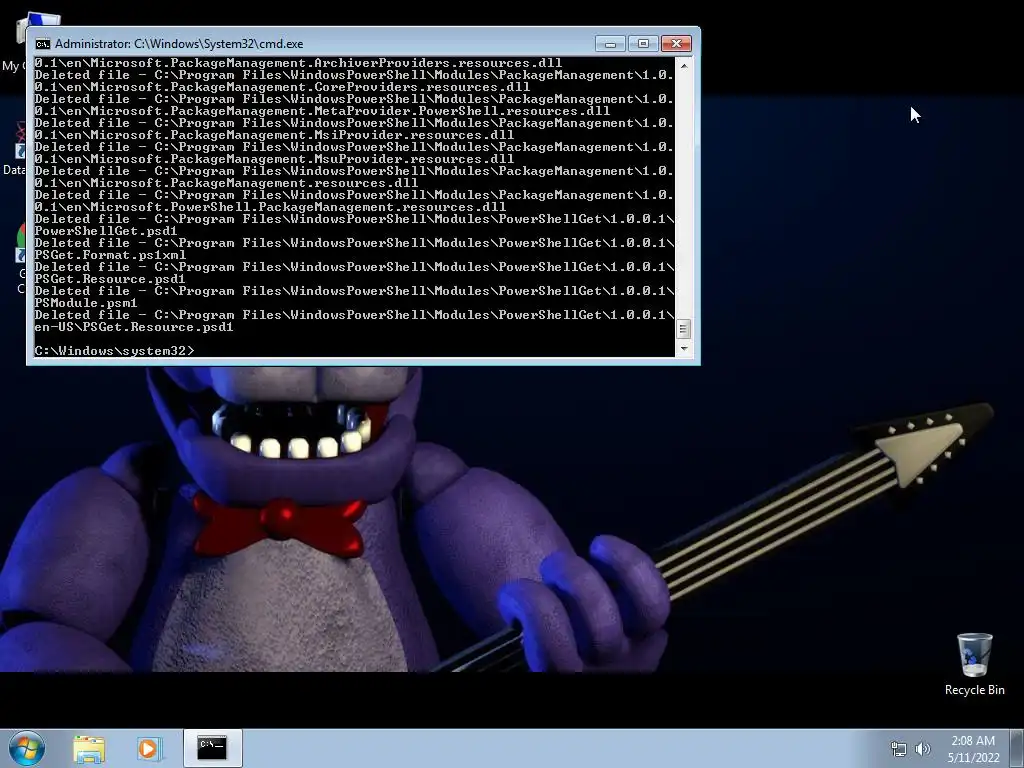This screenshot has height=768, width=1024.
Task: Click the PSModule.psm1 output line
Action: tap(86, 303)
